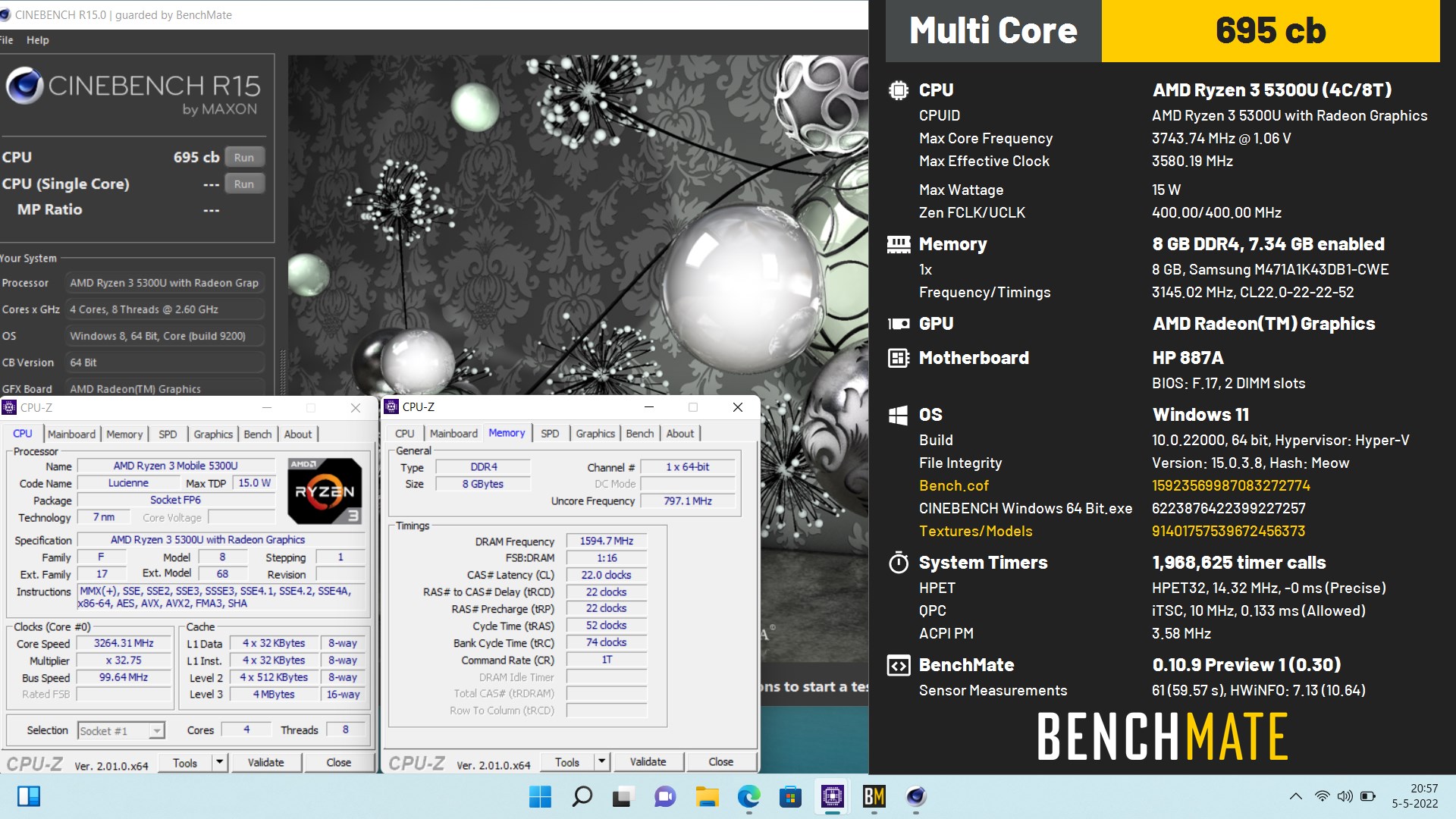Open Mainboard tab in right CPU-Z
Viewport: 1456px width, 819px height.
(x=453, y=434)
